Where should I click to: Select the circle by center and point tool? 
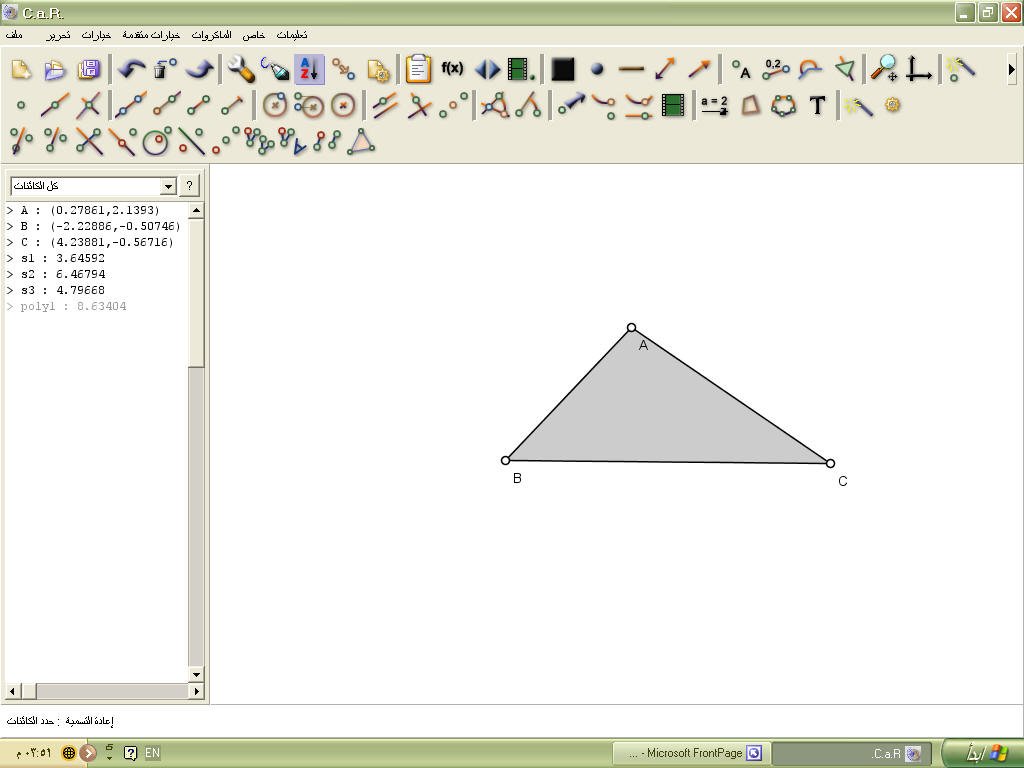275,105
